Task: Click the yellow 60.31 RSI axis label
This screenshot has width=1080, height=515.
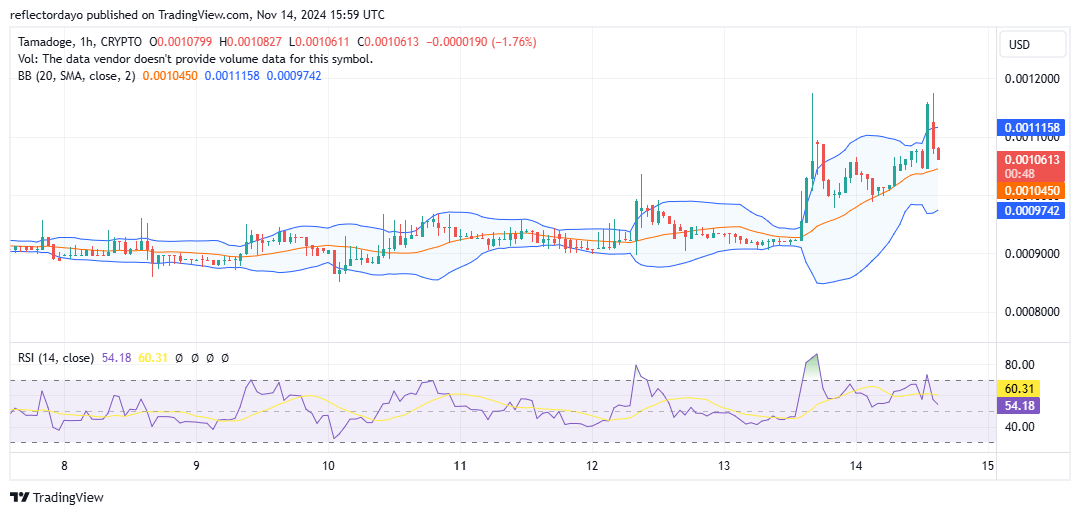Action: 1019,390
